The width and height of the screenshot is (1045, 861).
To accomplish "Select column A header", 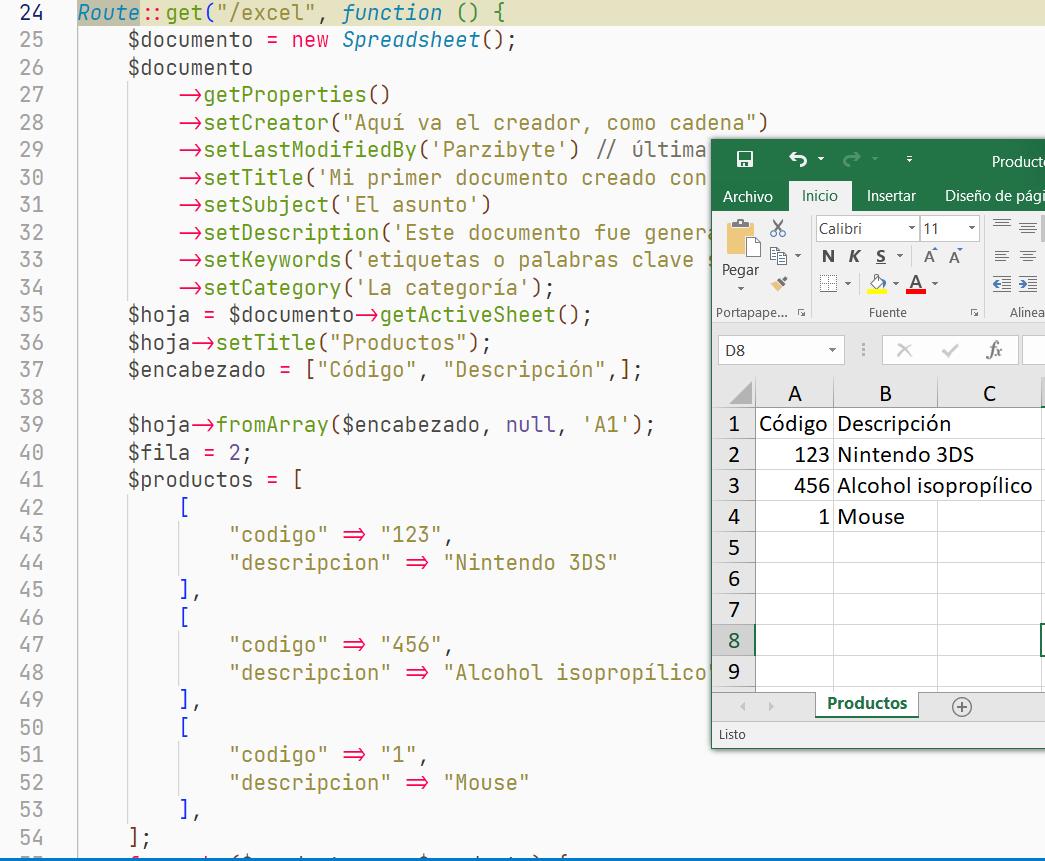I will [x=794, y=394].
